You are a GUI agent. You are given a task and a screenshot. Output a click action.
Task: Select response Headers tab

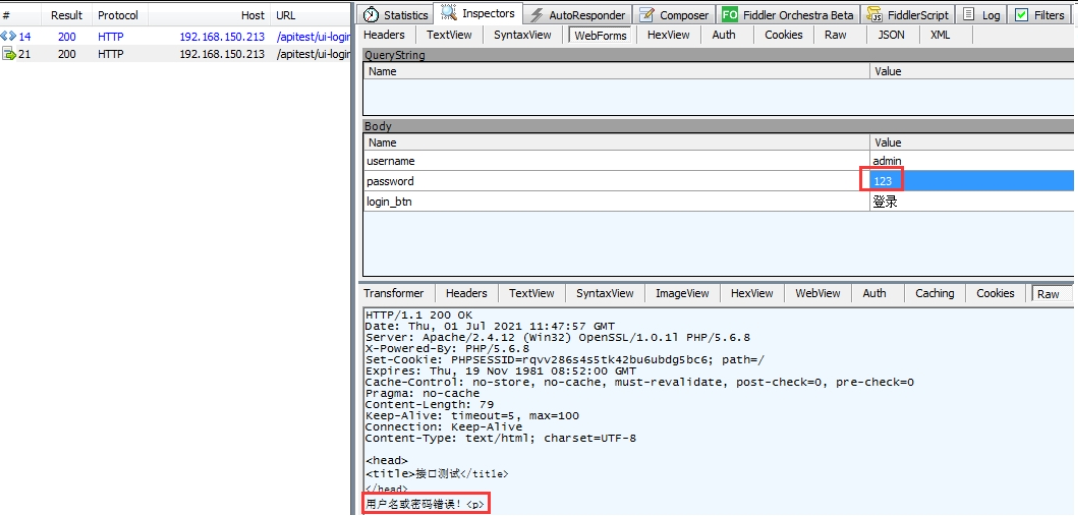pos(466,293)
